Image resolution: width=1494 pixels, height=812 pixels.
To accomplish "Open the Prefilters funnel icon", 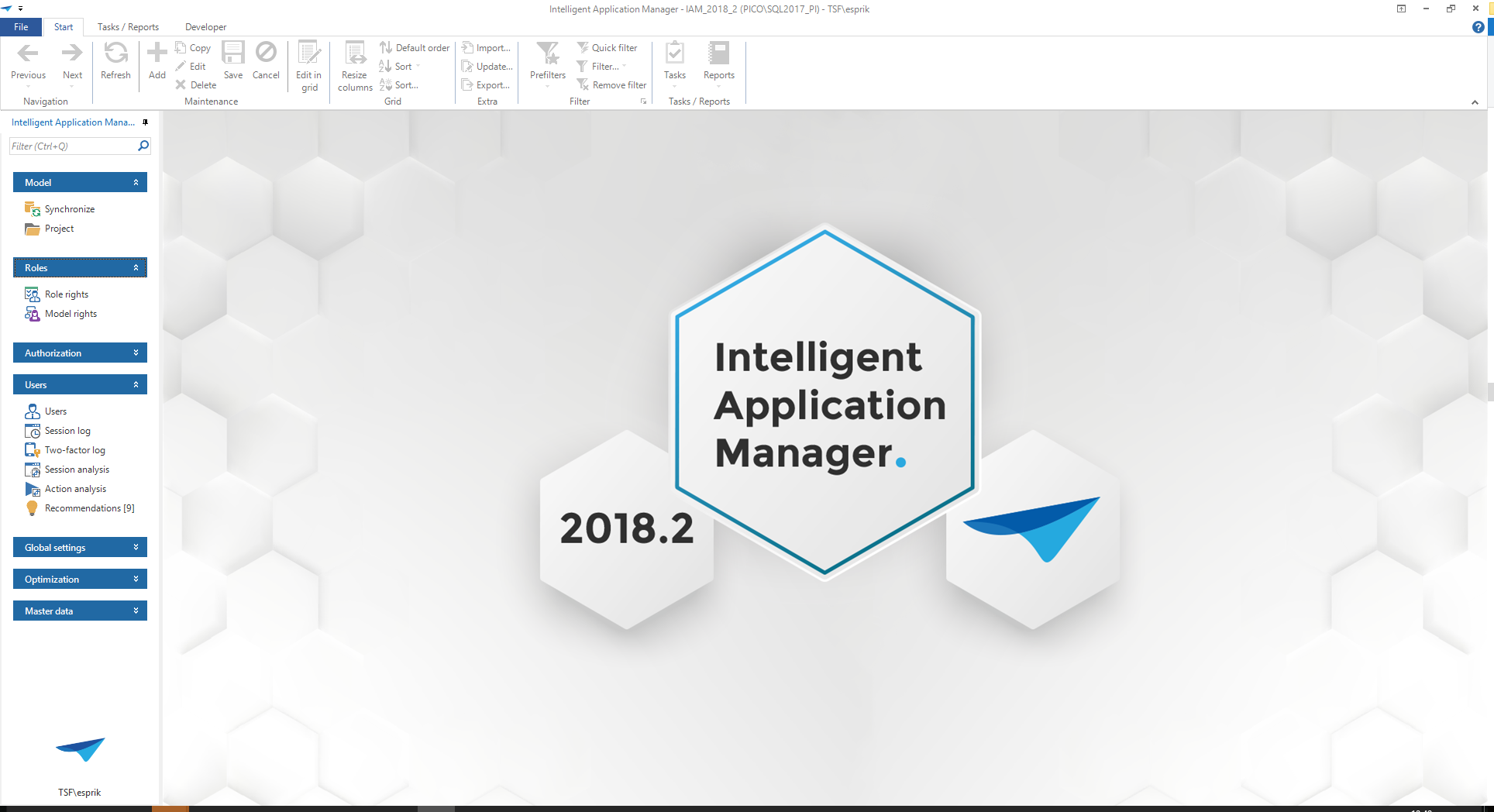I will [547, 54].
